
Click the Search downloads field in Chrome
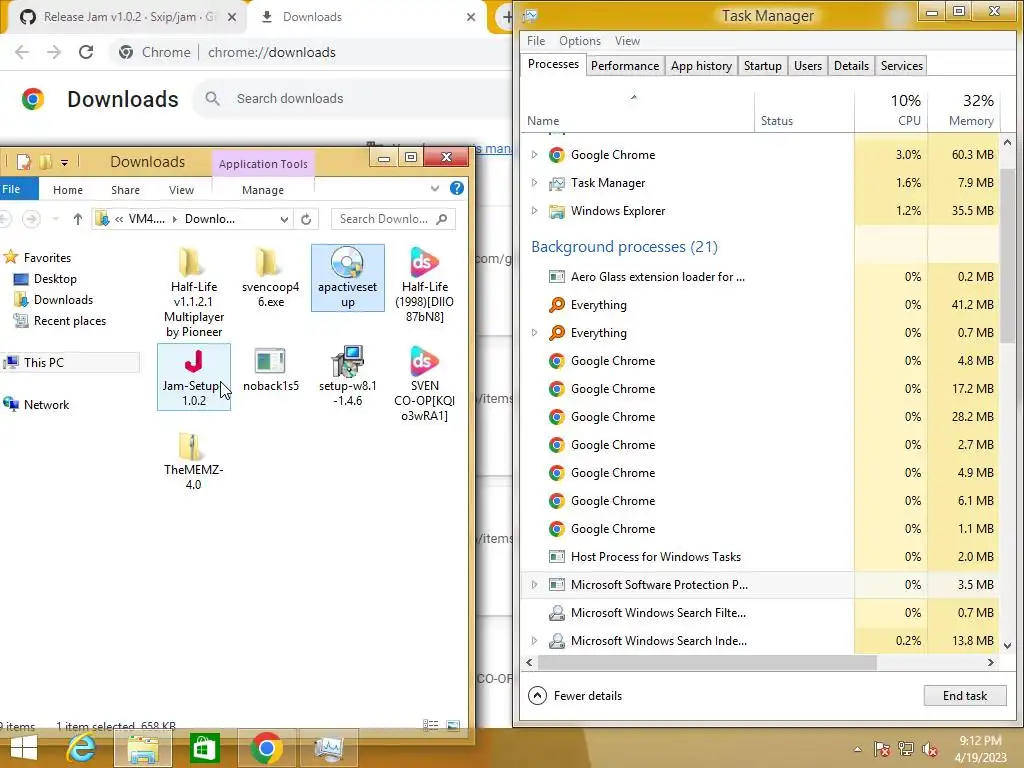(x=353, y=99)
